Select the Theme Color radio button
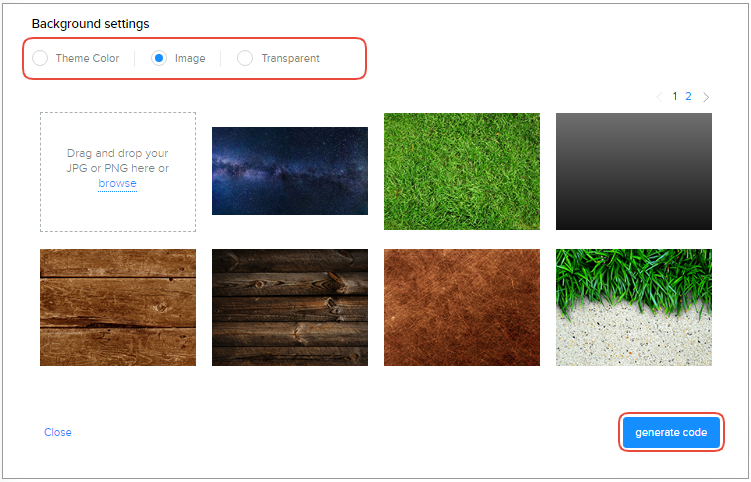The height and width of the screenshot is (482, 751). click(x=40, y=58)
